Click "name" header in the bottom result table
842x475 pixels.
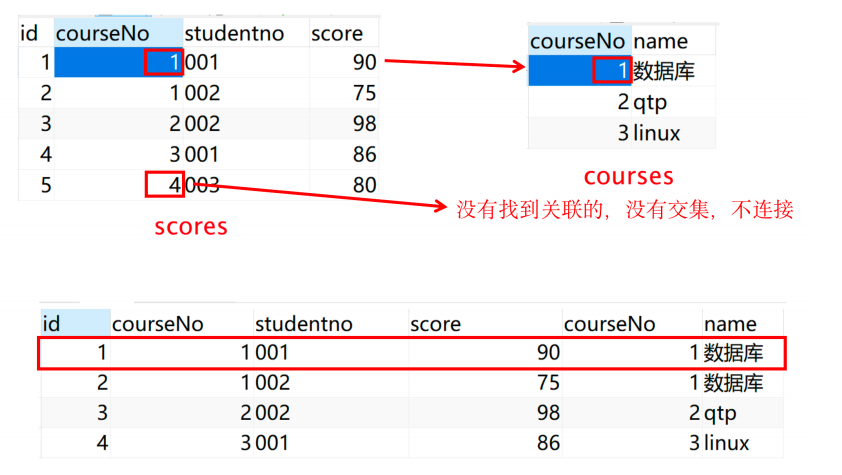click(x=730, y=324)
